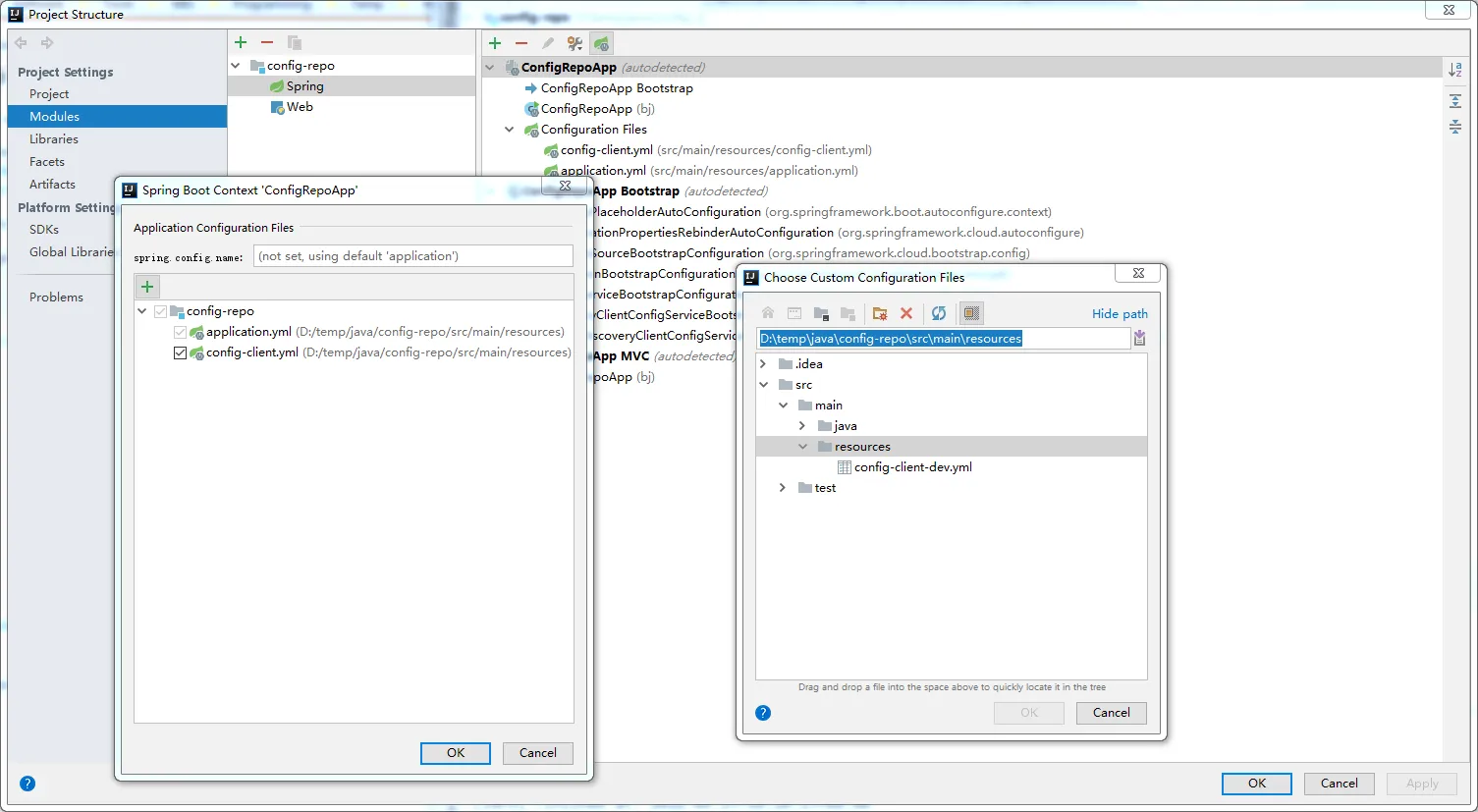
Task: Click the module directory icon in file chooser
Action: click(x=848, y=313)
